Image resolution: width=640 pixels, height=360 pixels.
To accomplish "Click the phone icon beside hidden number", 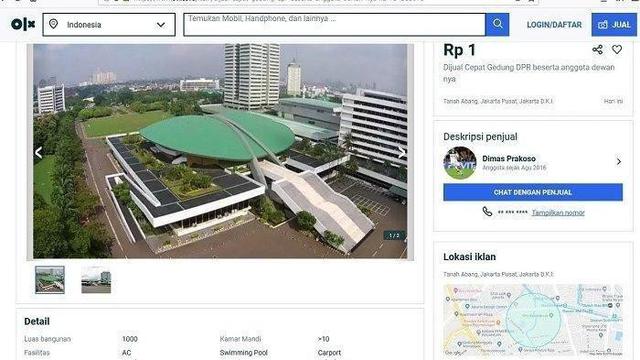I will (487, 211).
